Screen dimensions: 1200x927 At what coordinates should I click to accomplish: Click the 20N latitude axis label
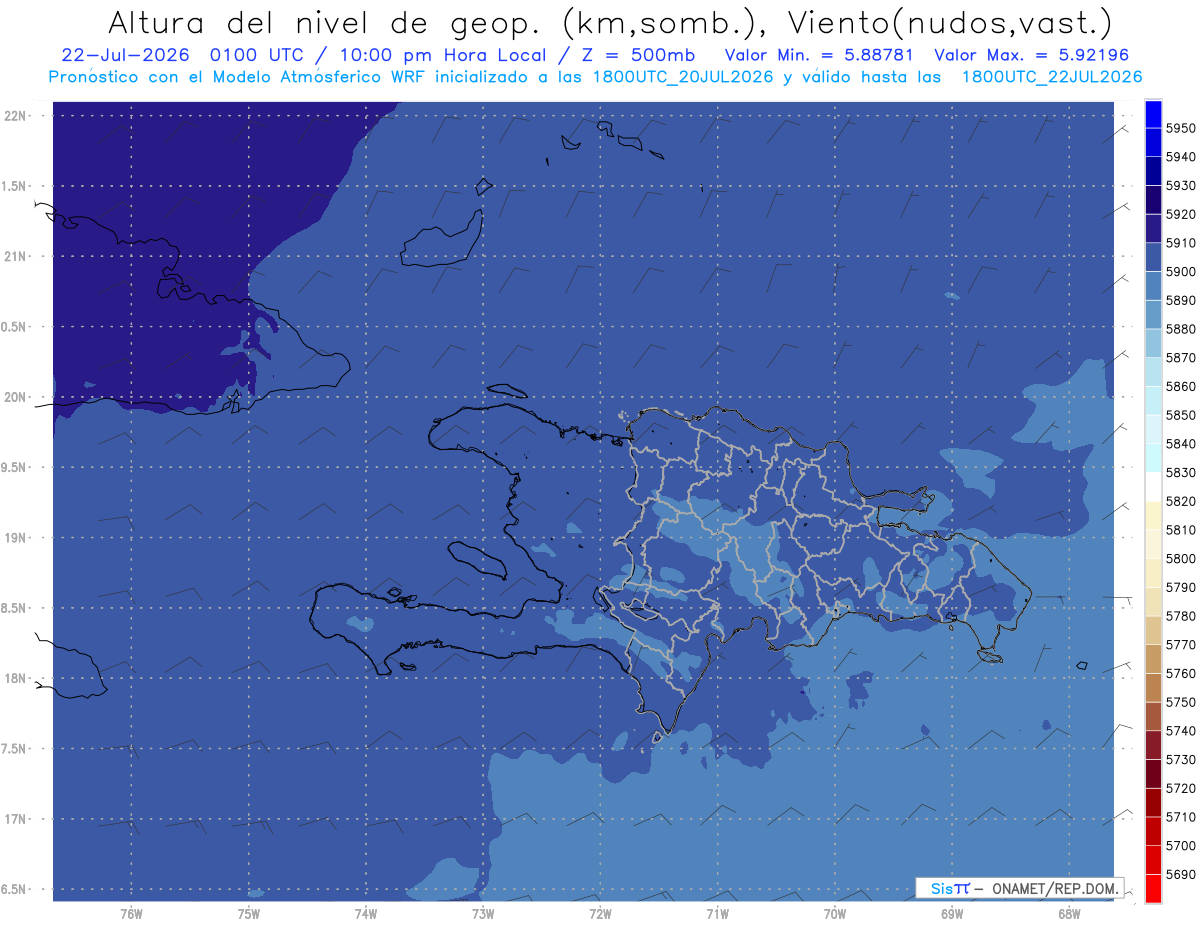[x=17, y=397]
